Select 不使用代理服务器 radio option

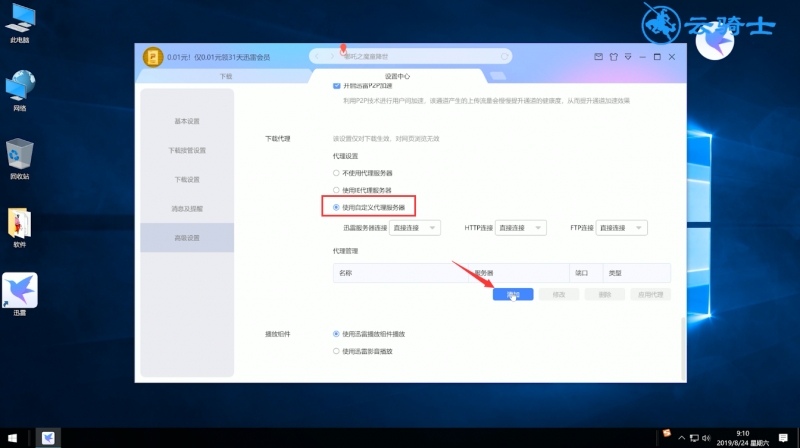336,173
